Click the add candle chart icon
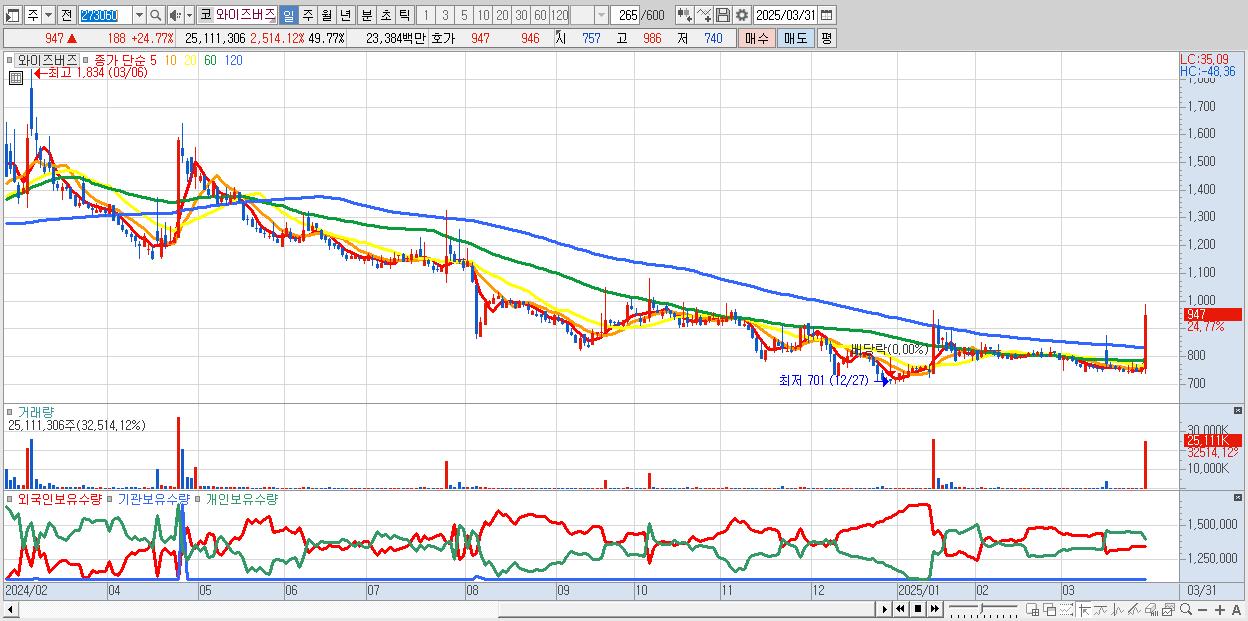 coord(684,15)
